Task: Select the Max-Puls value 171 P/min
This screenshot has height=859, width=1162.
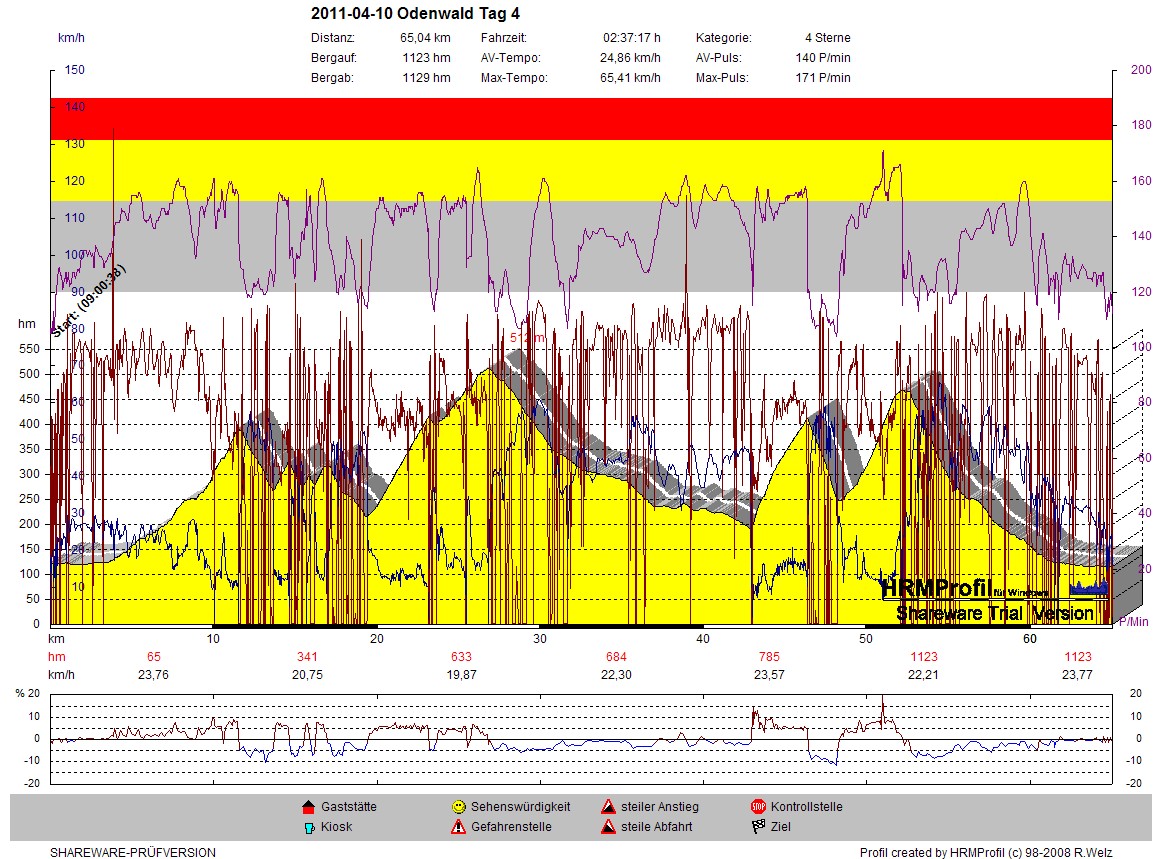Action: point(829,78)
